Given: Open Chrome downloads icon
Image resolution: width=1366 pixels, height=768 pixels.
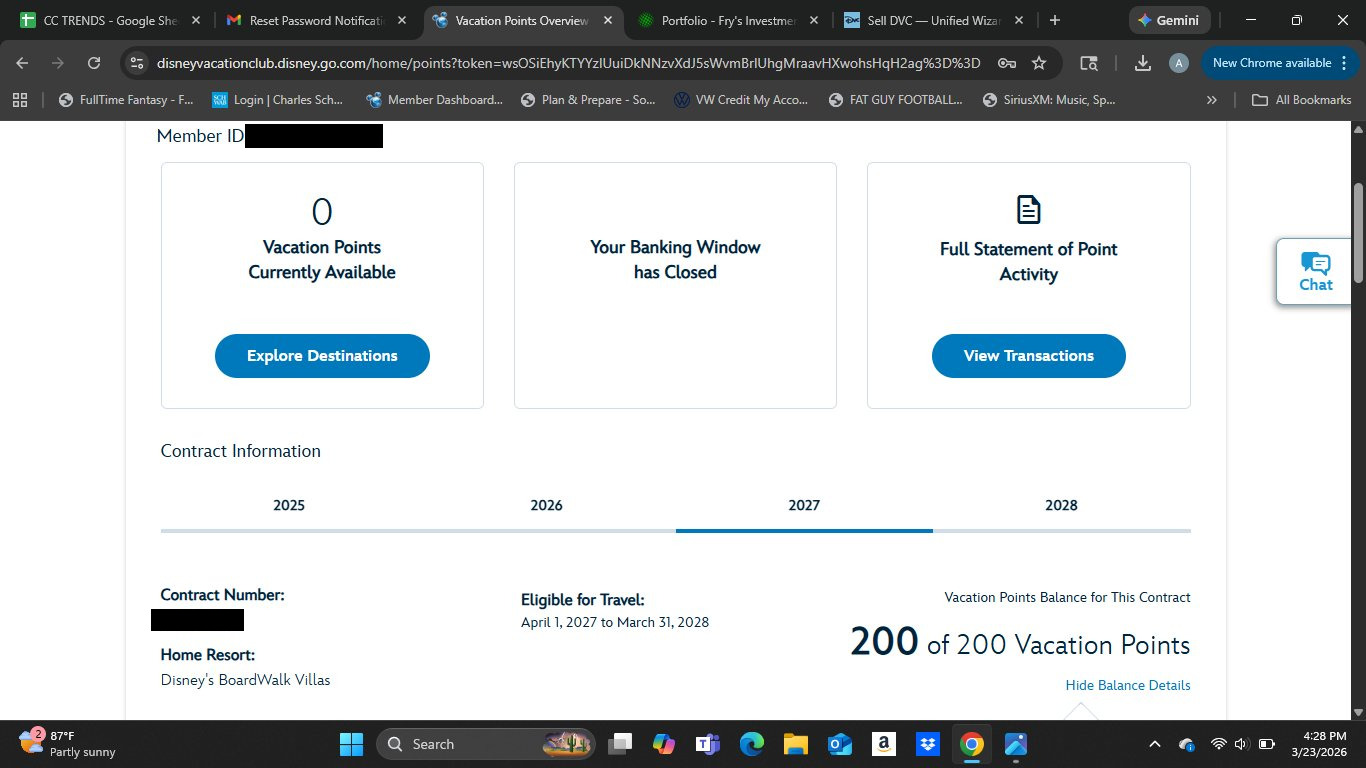Looking at the screenshot, I should 1143,63.
